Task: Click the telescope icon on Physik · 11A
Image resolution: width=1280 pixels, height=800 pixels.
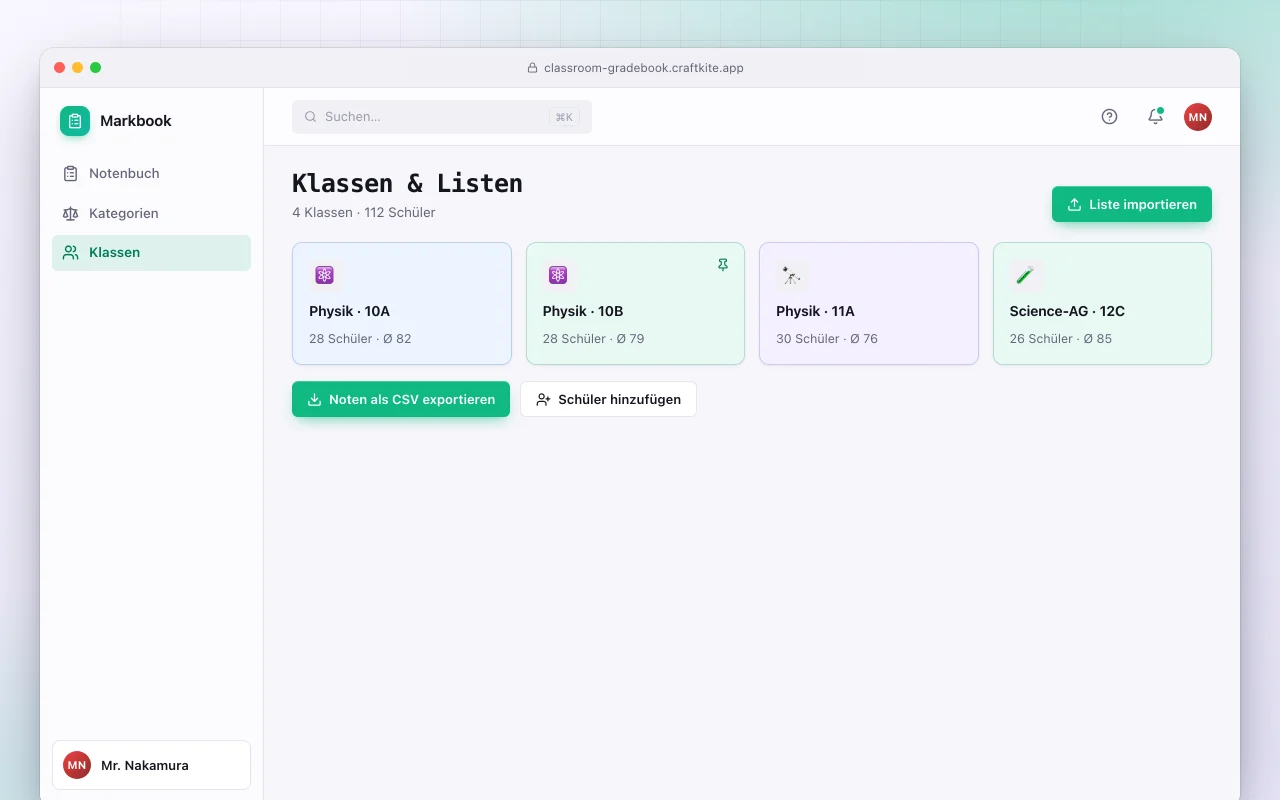Action: 791,275
